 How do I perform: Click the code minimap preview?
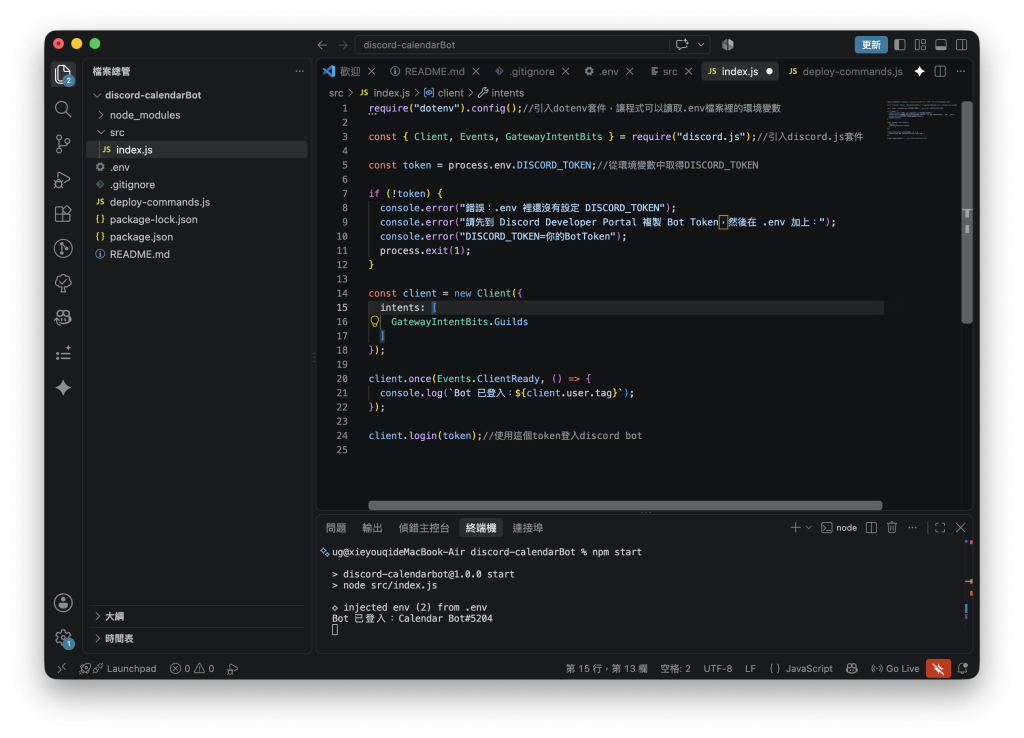pyautogui.click(x=922, y=120)
